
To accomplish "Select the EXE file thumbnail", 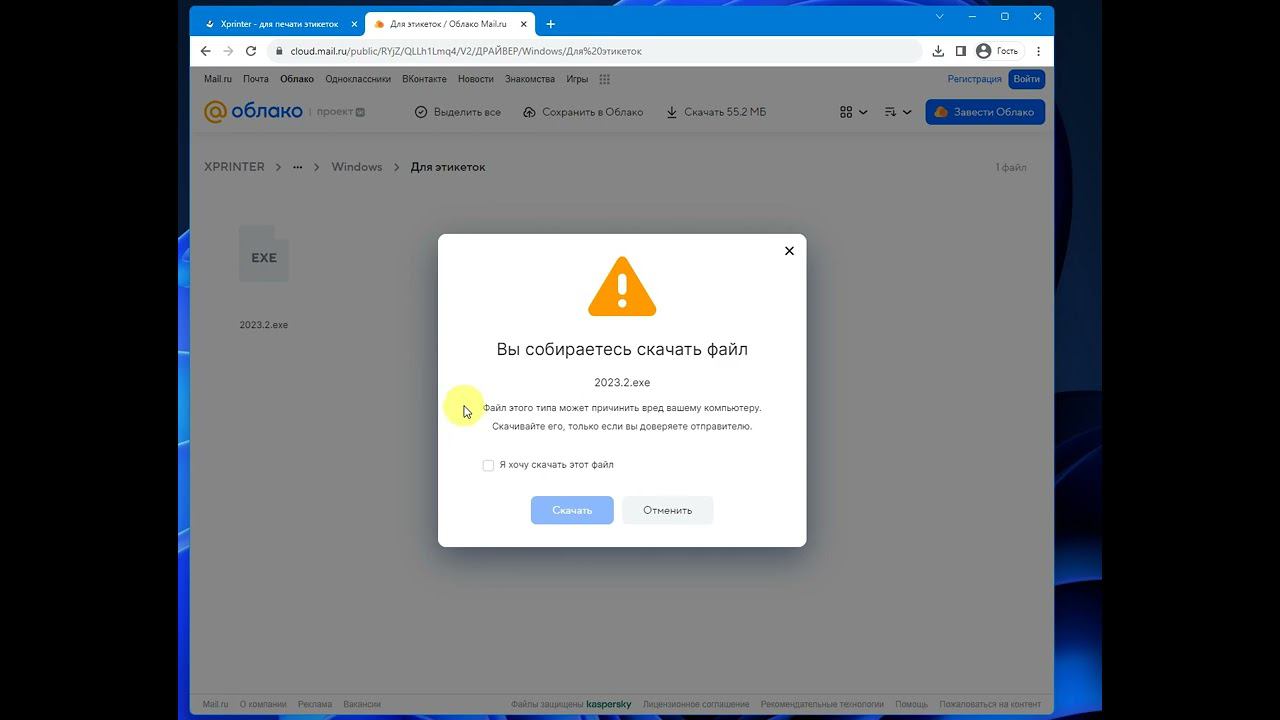I will pyautogui.click(x=264, y=254).
